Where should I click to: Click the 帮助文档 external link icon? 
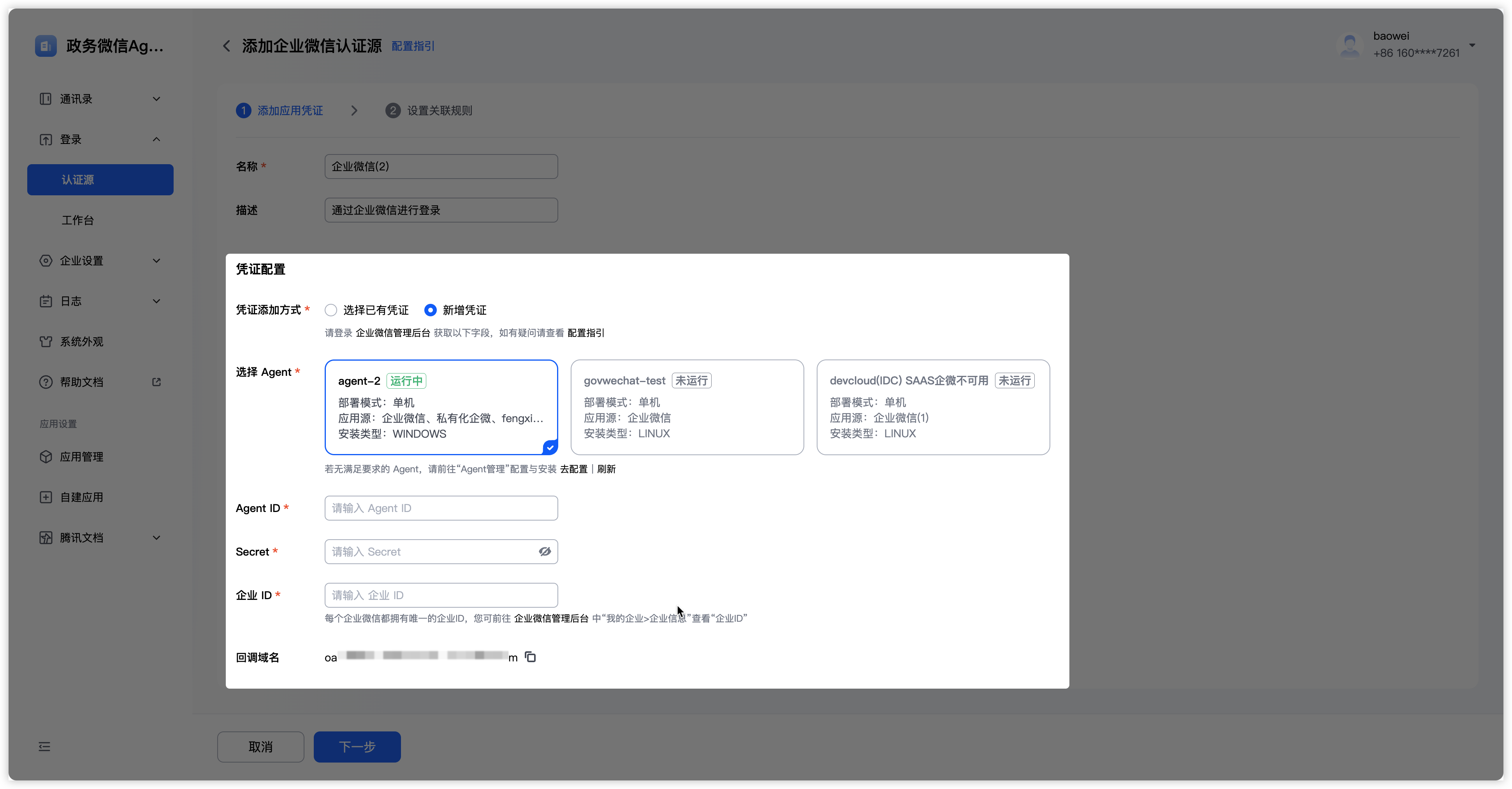coord(156,382)
